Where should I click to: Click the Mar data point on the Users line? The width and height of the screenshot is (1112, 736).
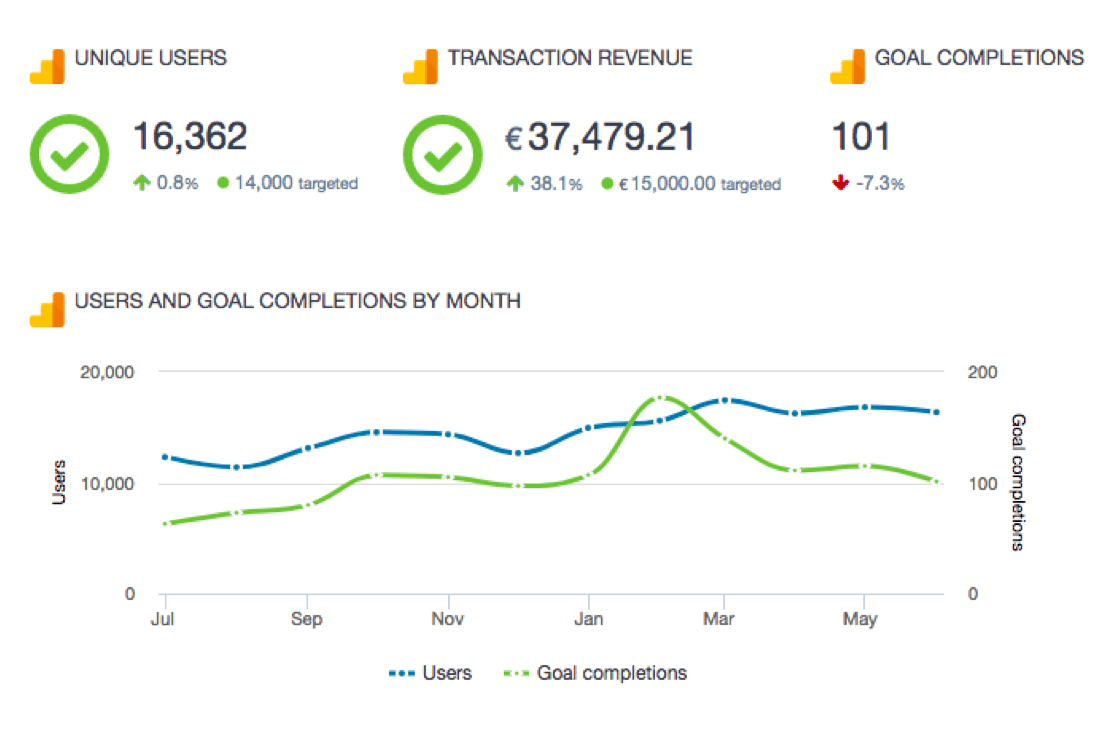[x=724, y=400]
